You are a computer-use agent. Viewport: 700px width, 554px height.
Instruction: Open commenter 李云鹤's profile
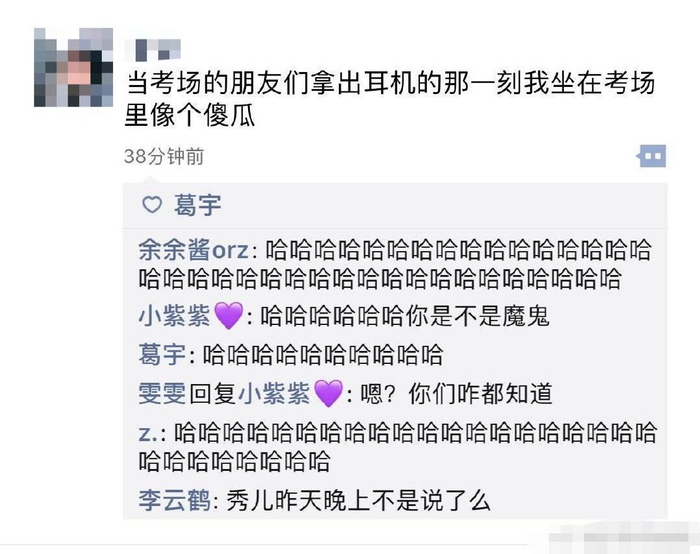tap(174, 500)
